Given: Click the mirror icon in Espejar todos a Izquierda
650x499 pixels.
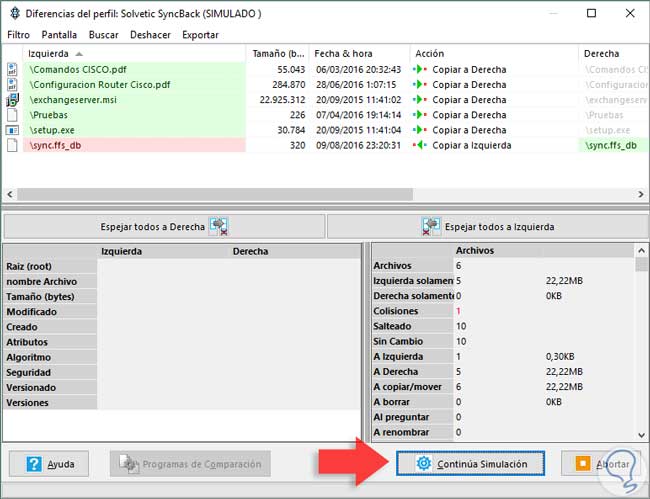Looking at the screenshot, I should (x=431, y=227).
